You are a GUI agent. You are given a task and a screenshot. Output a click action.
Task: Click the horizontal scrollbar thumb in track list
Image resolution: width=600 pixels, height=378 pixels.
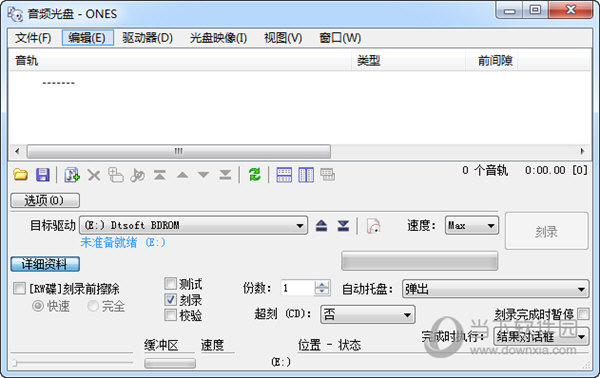179,151
